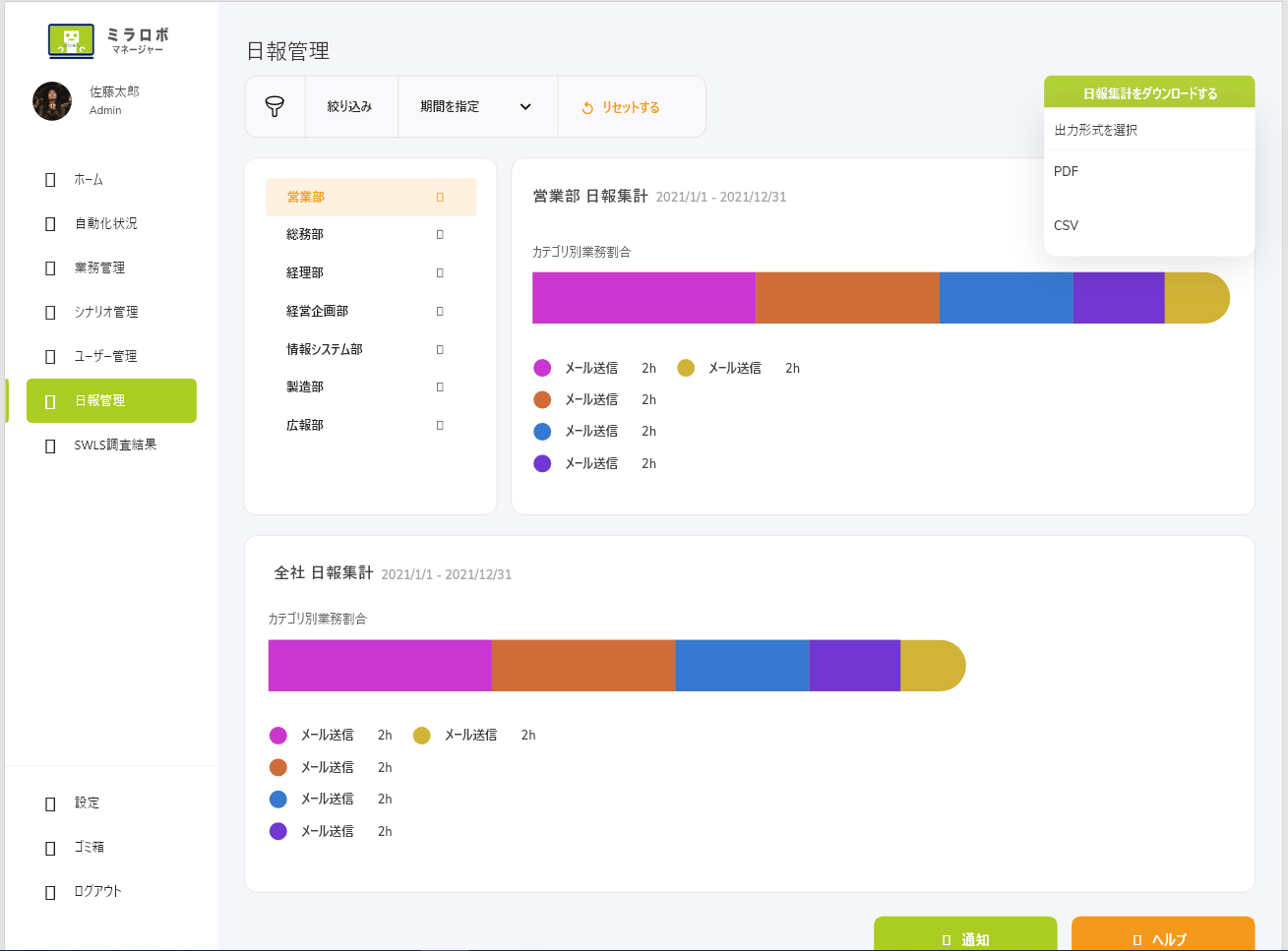
Task: Click the reset arrow icon beside リセットする
Action: [x=587, y=108]
